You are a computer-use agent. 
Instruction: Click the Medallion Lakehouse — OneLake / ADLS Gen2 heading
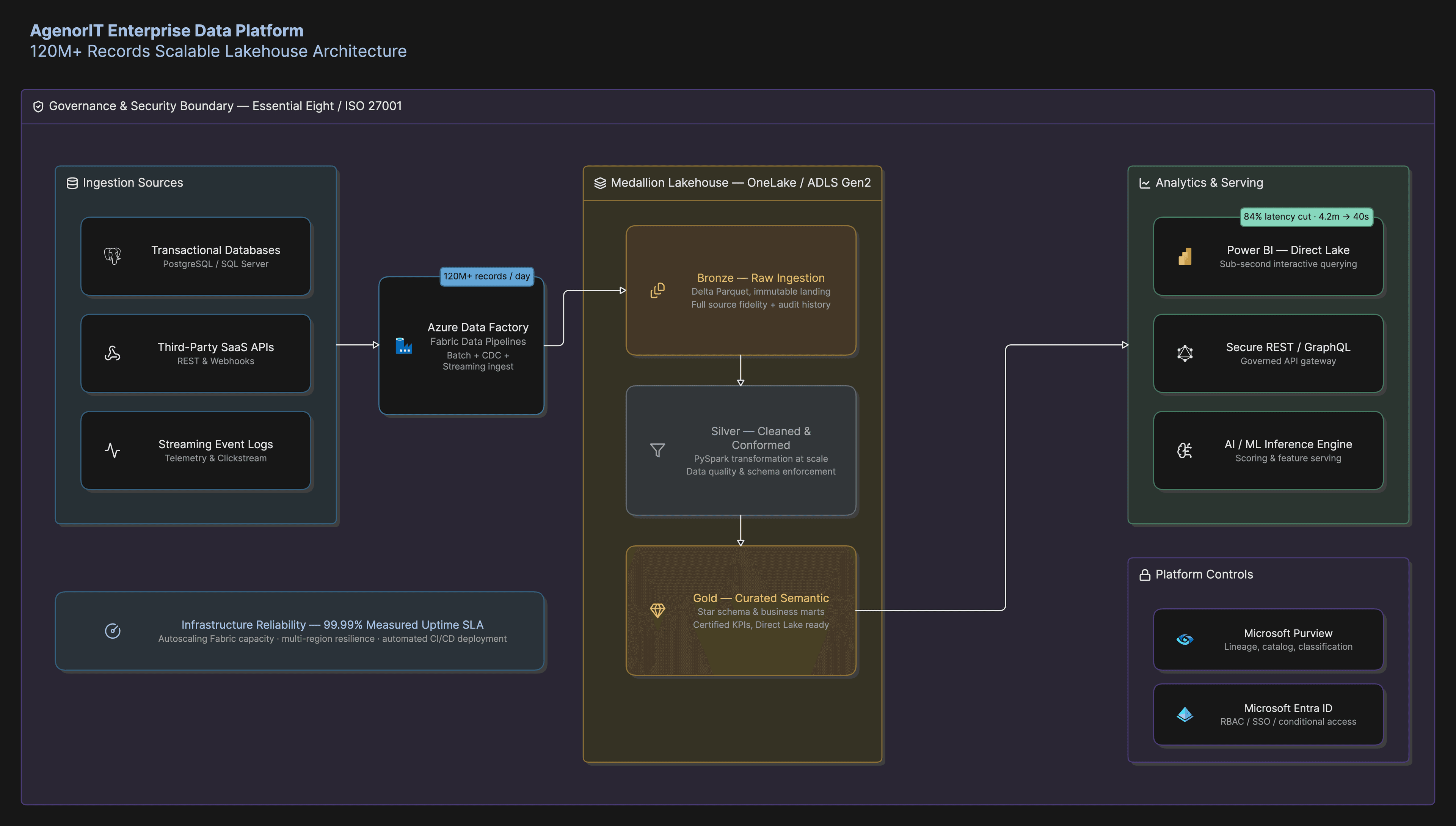pos(741,183)
